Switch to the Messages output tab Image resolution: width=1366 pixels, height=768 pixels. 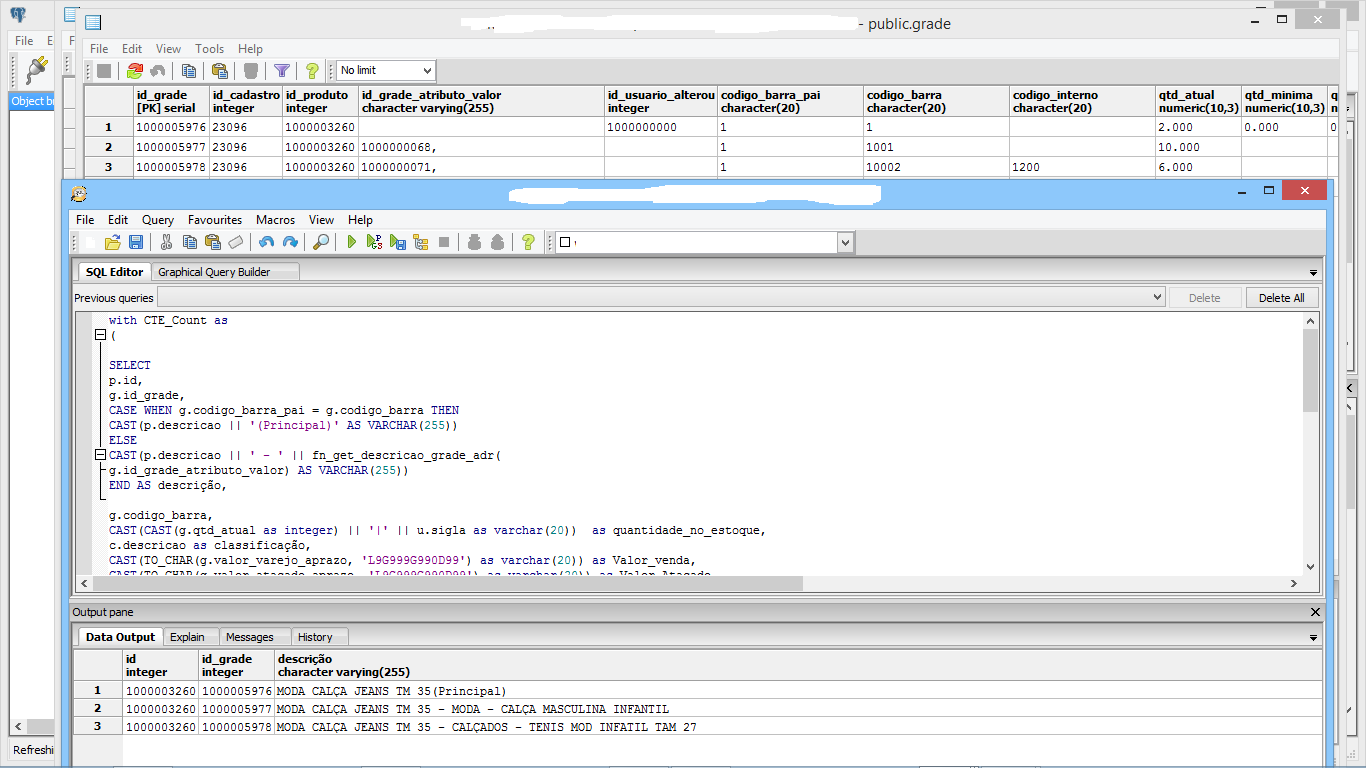pyautogui.click(x=249, y=637)
